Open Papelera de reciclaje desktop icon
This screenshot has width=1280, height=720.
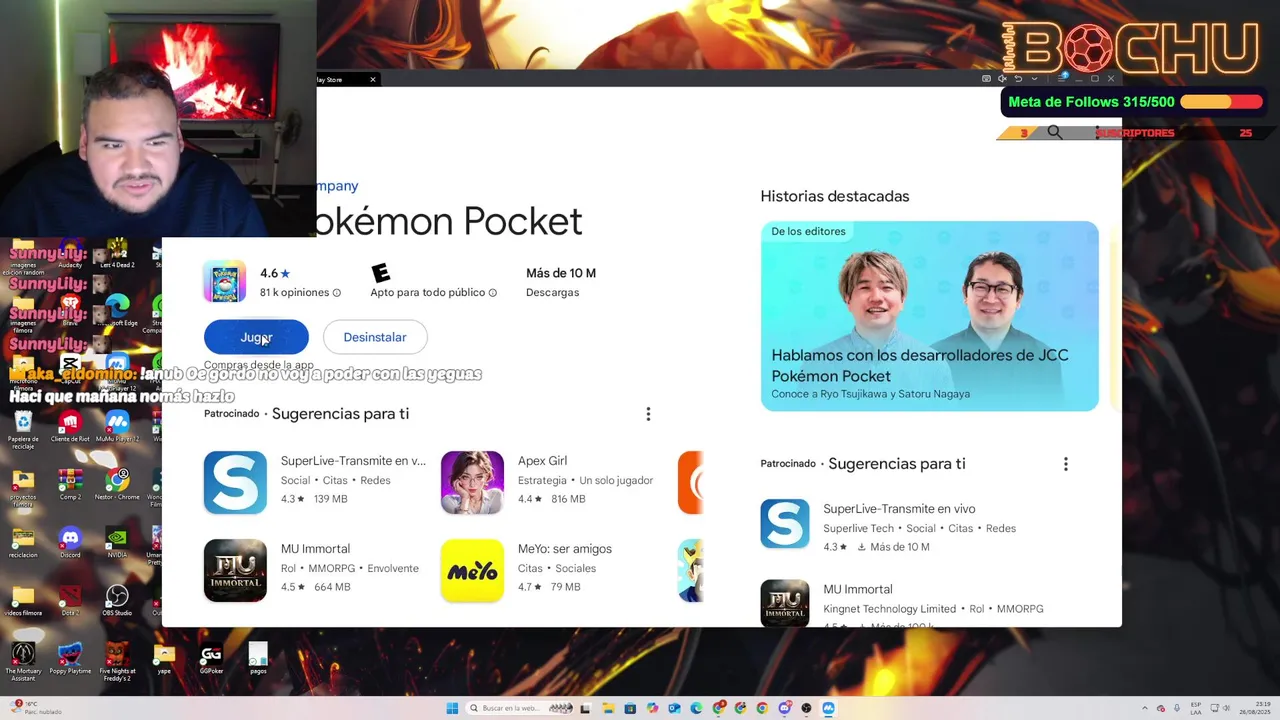(23, 426)
